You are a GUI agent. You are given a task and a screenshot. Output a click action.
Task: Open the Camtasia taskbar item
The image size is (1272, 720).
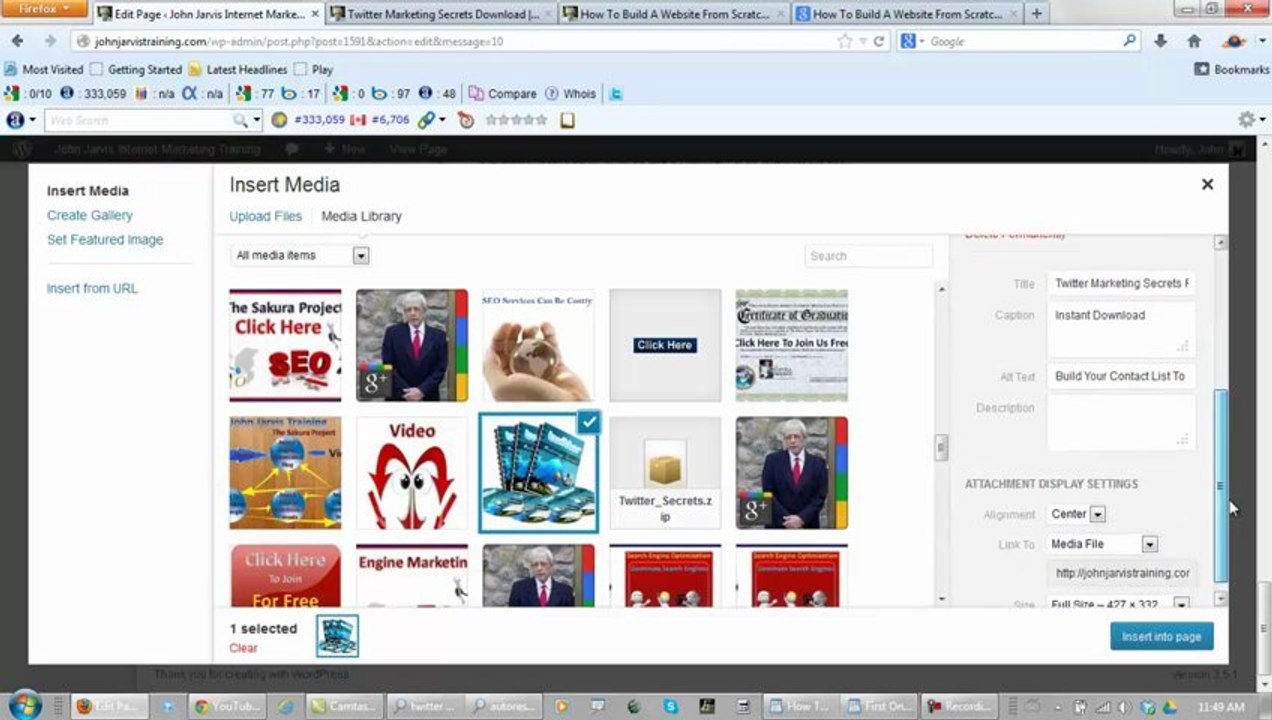click(341, 706)
